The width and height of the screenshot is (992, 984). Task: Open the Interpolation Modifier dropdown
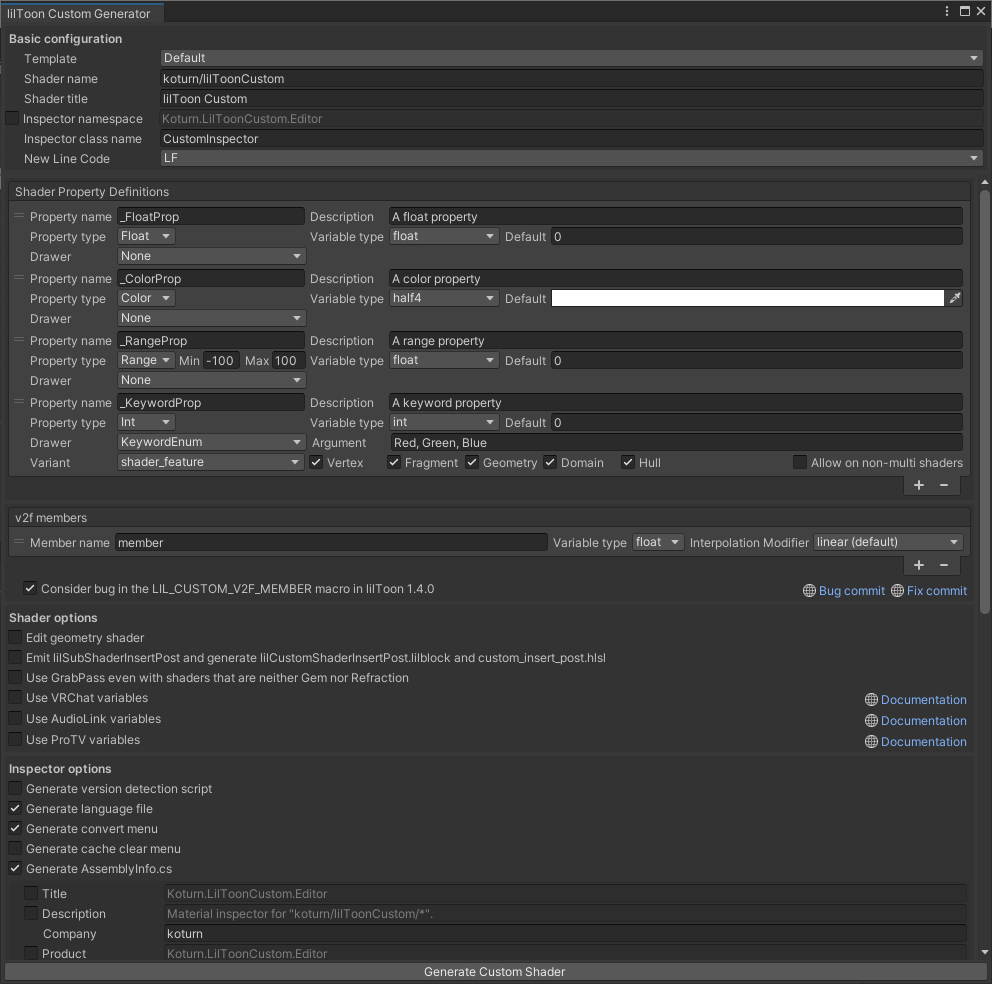(888, 542)
